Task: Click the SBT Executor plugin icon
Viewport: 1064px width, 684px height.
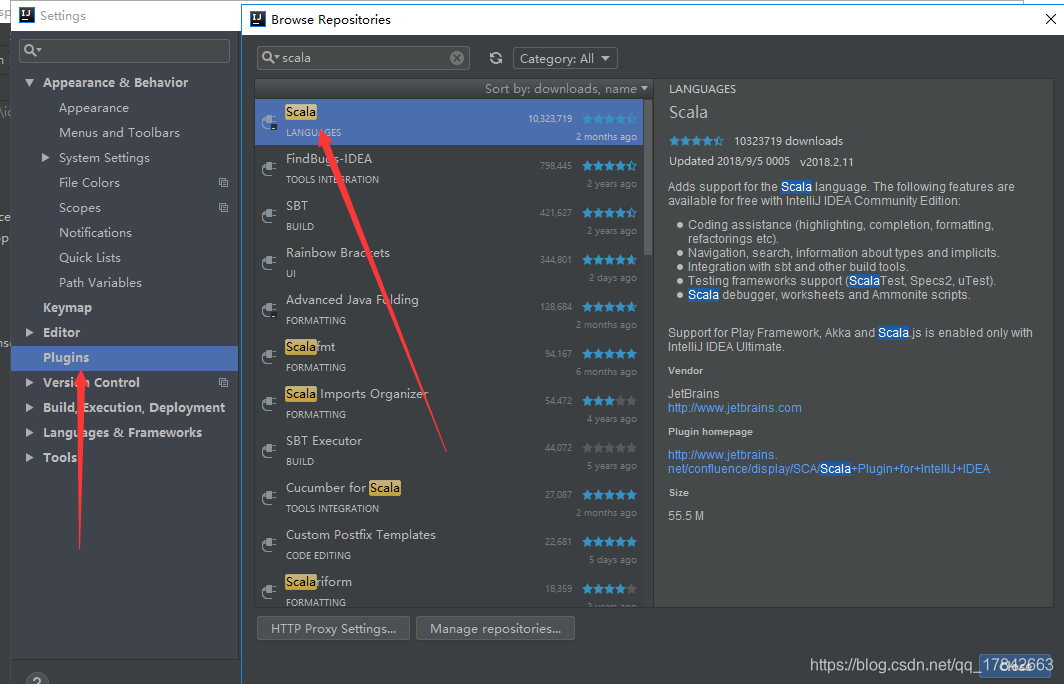Action: (269, 451)
